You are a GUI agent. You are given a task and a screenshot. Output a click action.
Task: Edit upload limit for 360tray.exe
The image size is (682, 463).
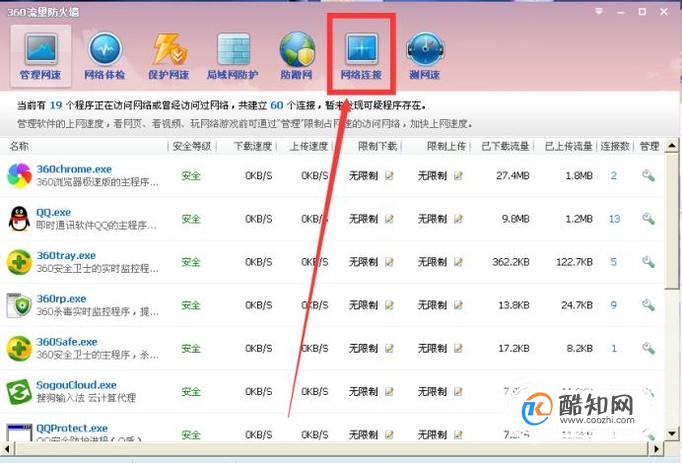[x=458, y=262]
